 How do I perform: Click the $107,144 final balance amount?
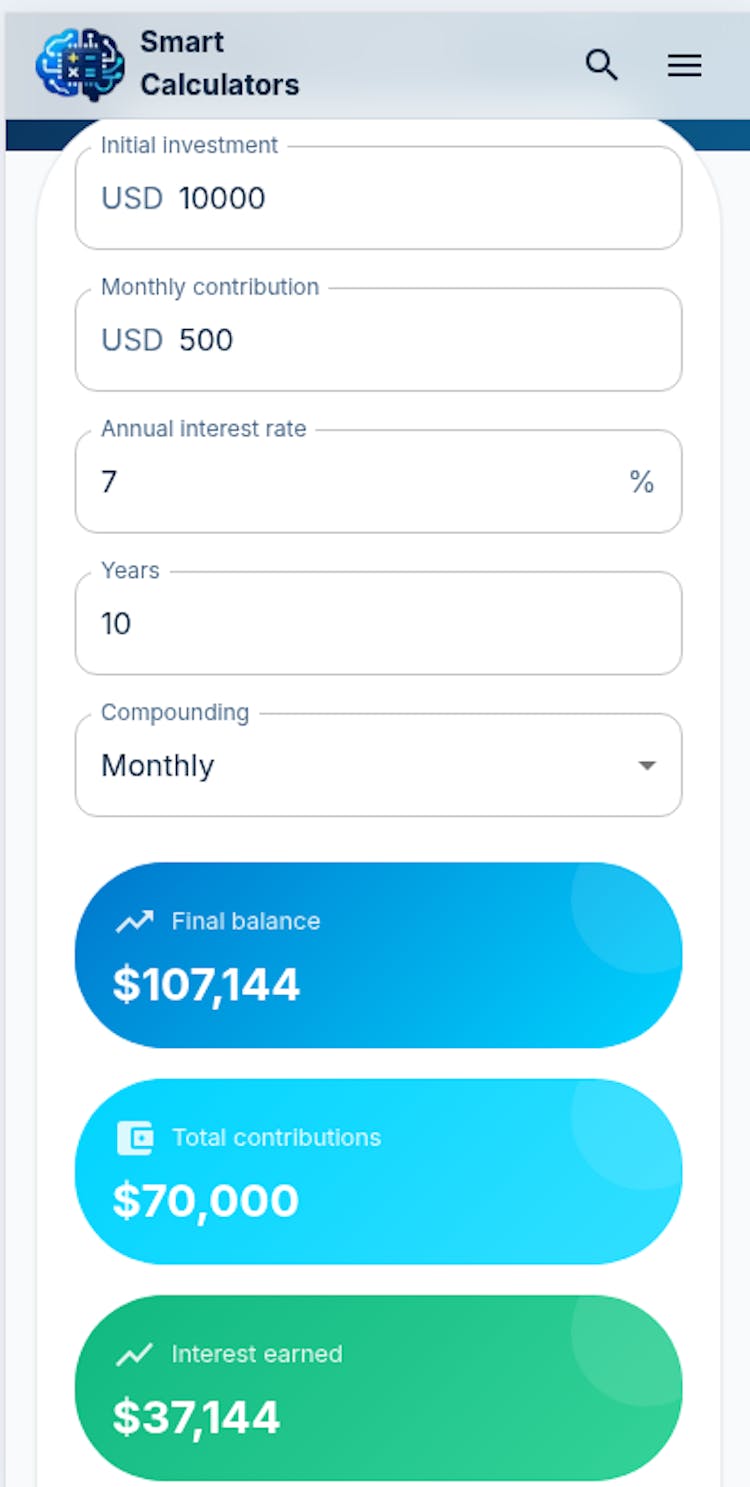pyautogui.click(x=206, y=985)
